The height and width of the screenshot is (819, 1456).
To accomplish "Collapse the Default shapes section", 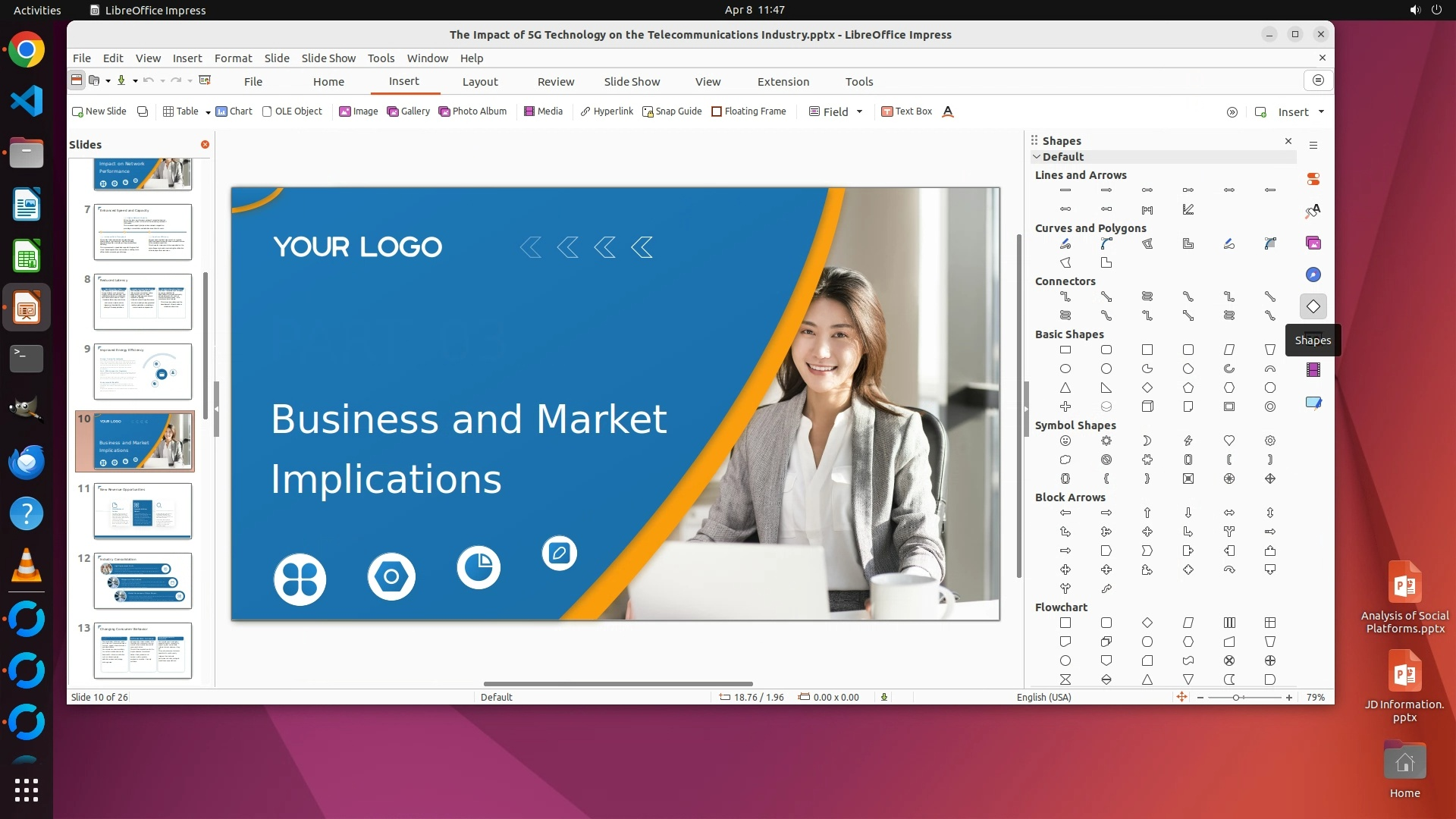I will pyautogui.click(x=1037, y=157).
